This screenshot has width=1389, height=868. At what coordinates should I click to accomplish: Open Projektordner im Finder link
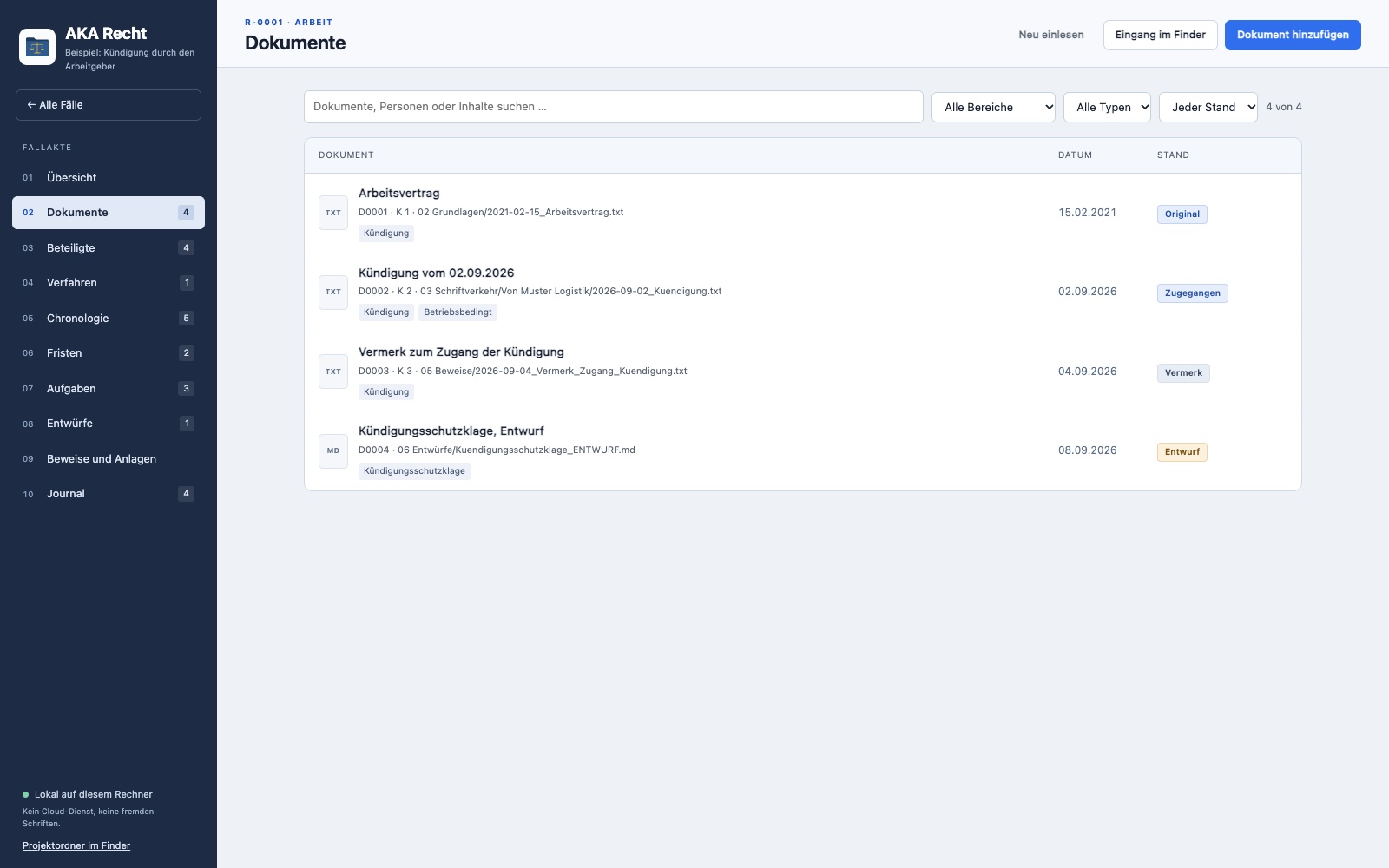point(76,845)
